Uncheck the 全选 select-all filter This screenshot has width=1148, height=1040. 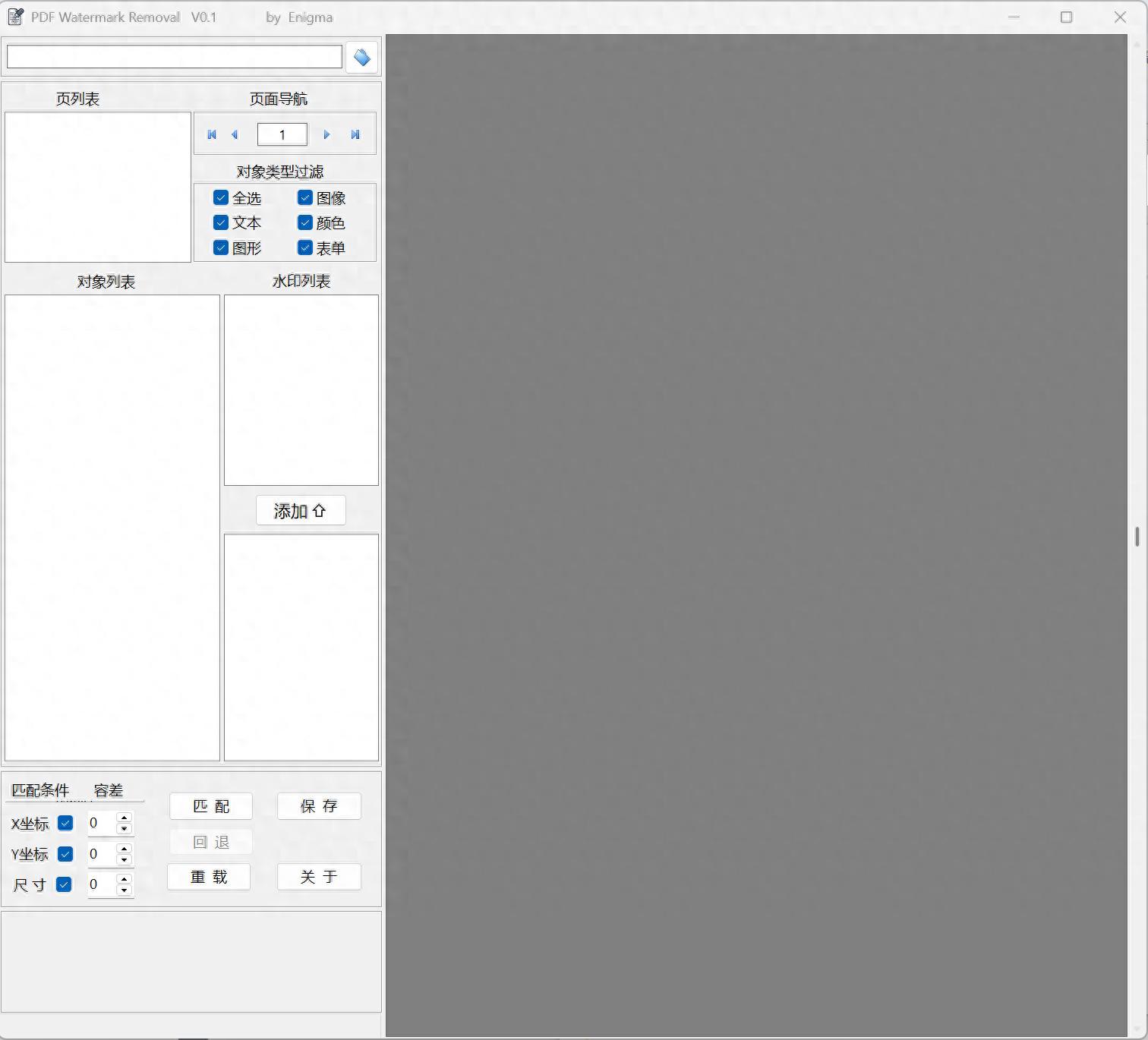(x=221, y=198)
